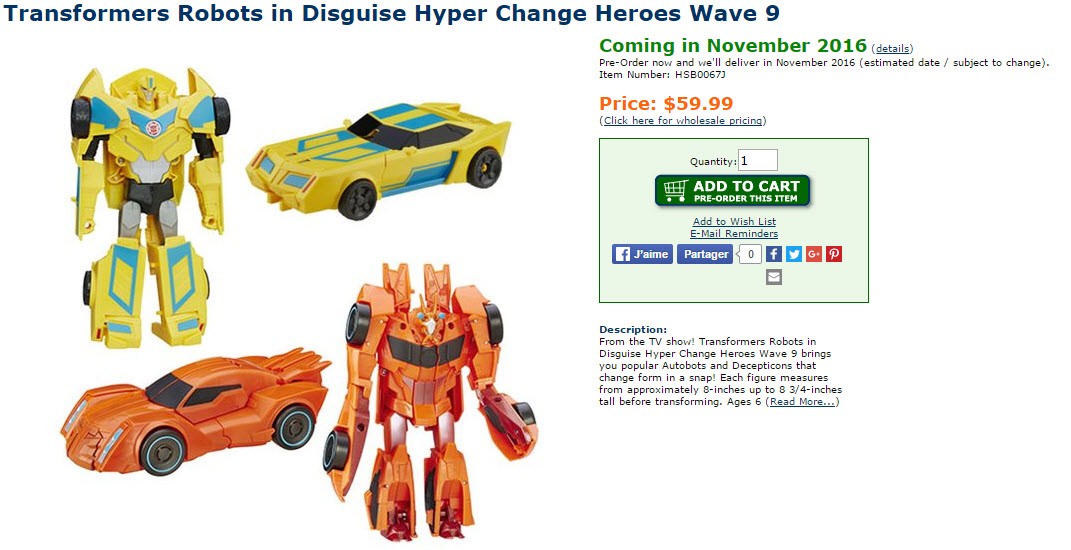Click the yellow Bumblebee robot figure image
1071x550 pixels.
coord(150,206)
